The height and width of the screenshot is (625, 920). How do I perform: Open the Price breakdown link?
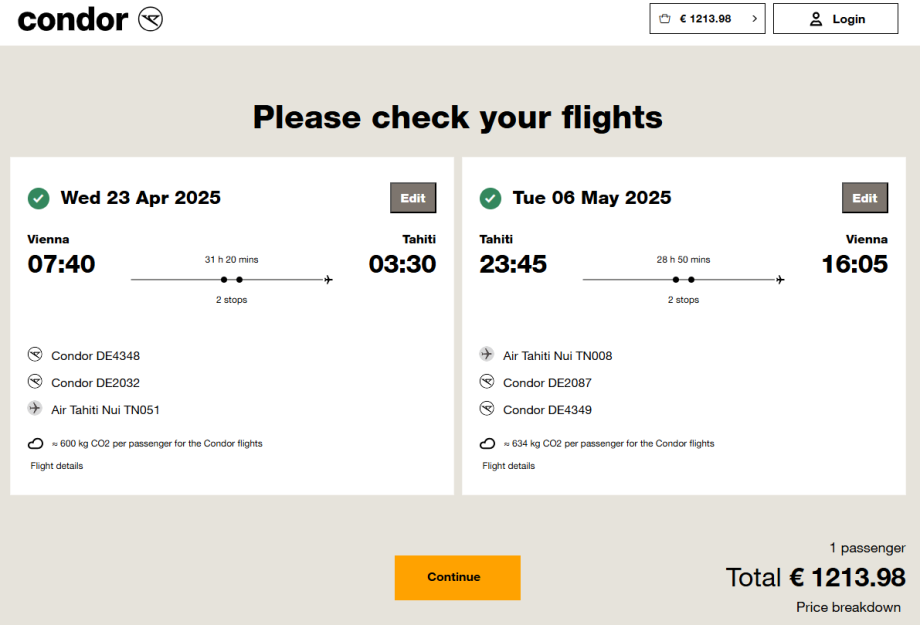point(848,607)
